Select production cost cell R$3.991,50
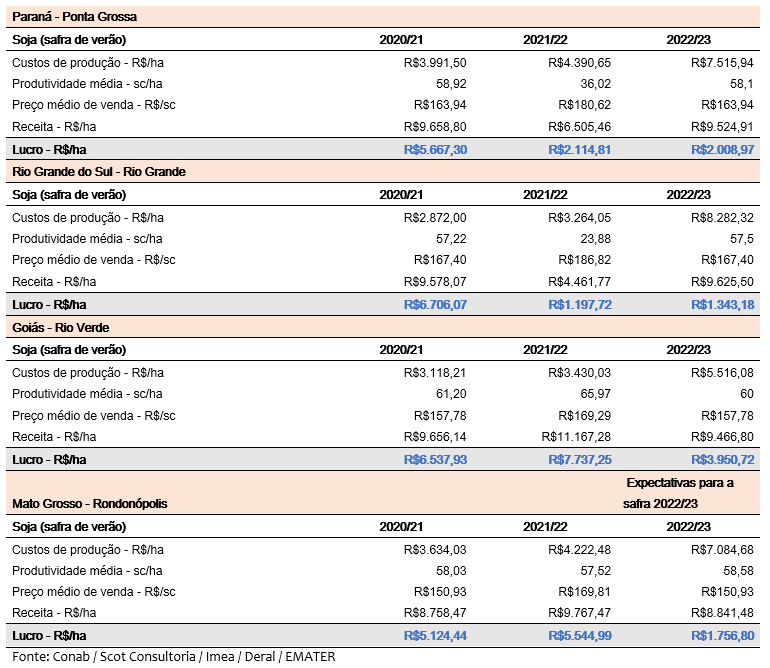The height and width of the screenshot is (668, 770). pyautogui.click(x=435, y=62)
